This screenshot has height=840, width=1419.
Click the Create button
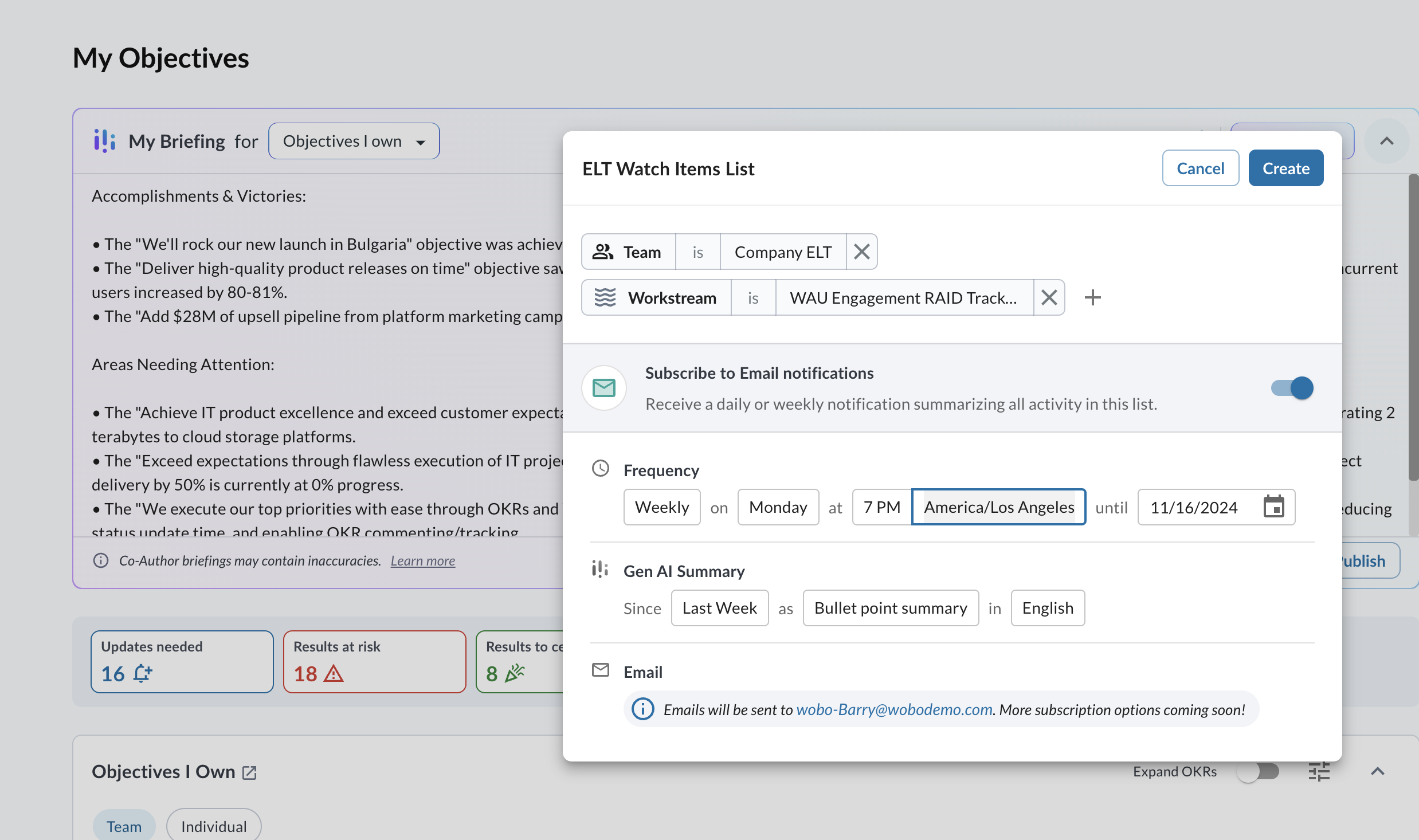click(x=1285, y=168)
